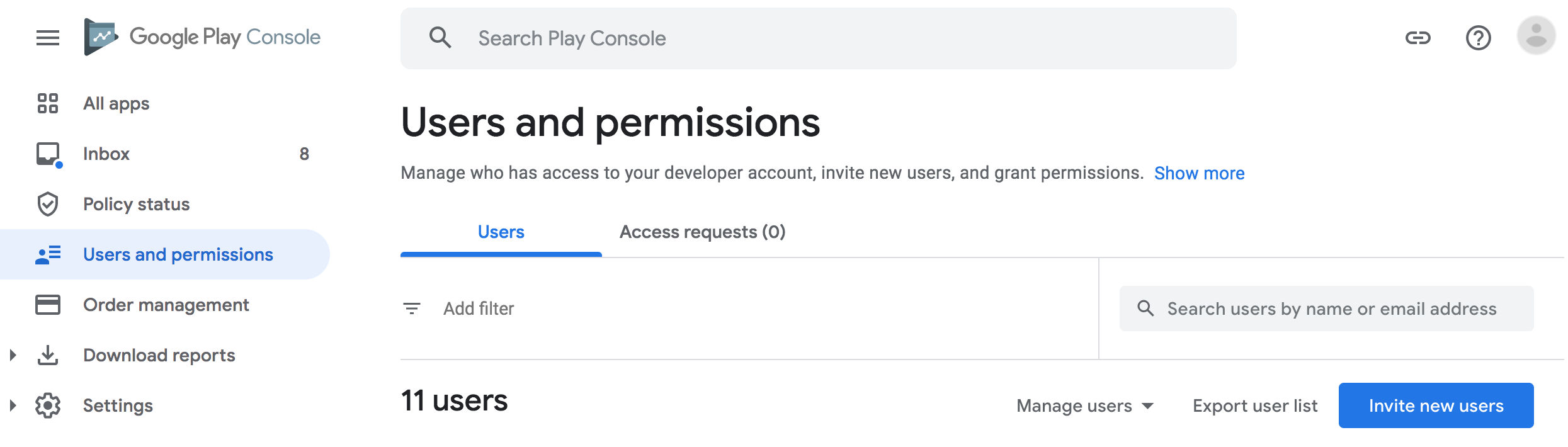This screenshot has height=447, width=1568.
Task: Click the Add filter icon
Action: [x=412, y=308]
